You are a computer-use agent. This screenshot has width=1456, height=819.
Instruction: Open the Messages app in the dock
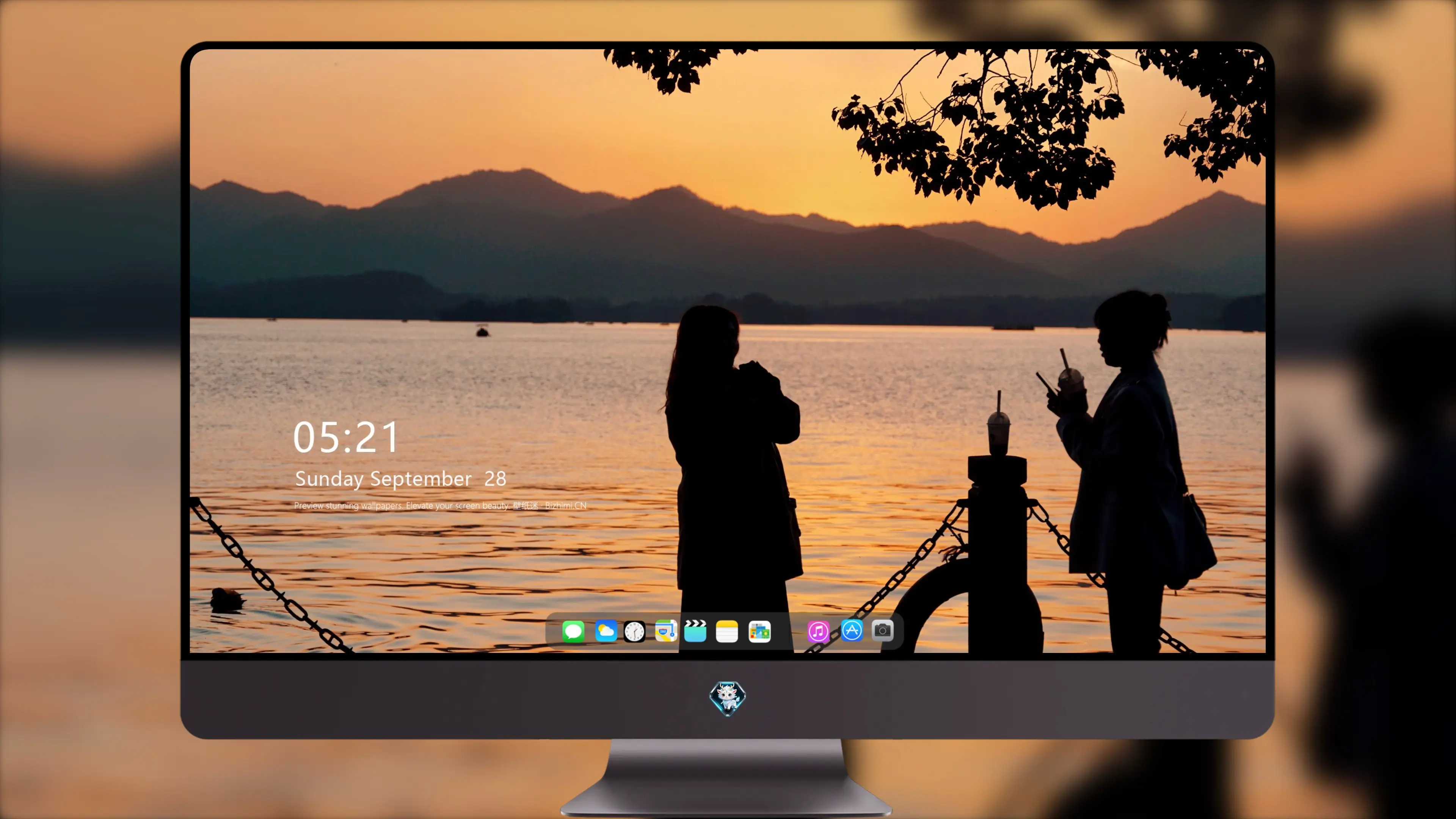[x=573, y=631]
